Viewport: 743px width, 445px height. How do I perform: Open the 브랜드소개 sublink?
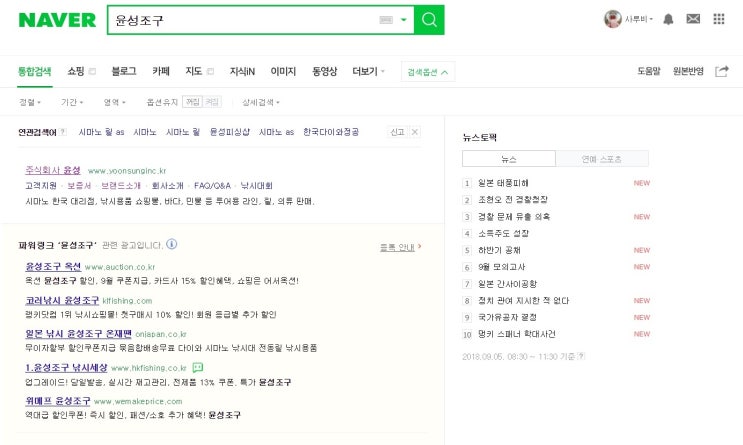[121, 186]
